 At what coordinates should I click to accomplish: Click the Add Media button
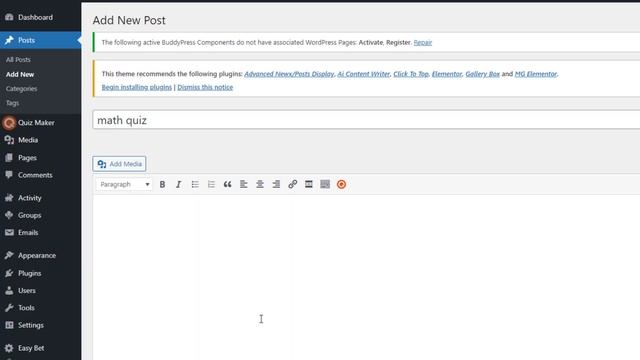pyautogui.click(x=119, y=164)
